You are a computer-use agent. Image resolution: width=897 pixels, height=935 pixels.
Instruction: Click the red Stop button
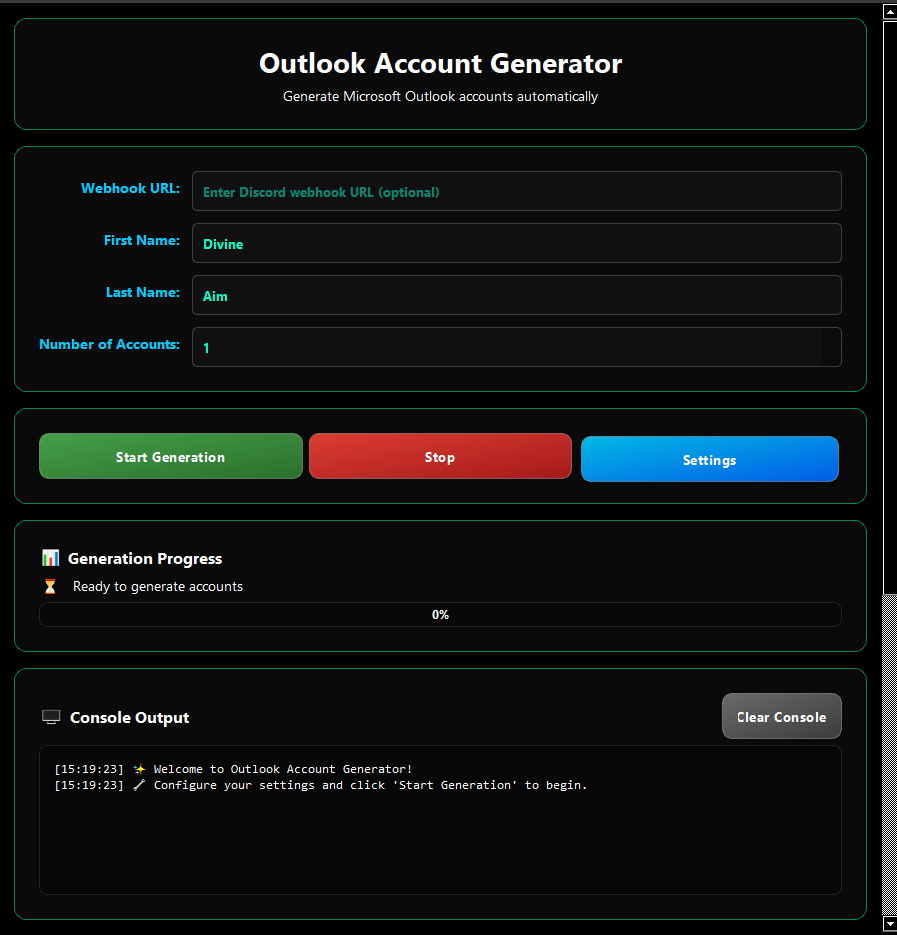[x=440, y=456]
